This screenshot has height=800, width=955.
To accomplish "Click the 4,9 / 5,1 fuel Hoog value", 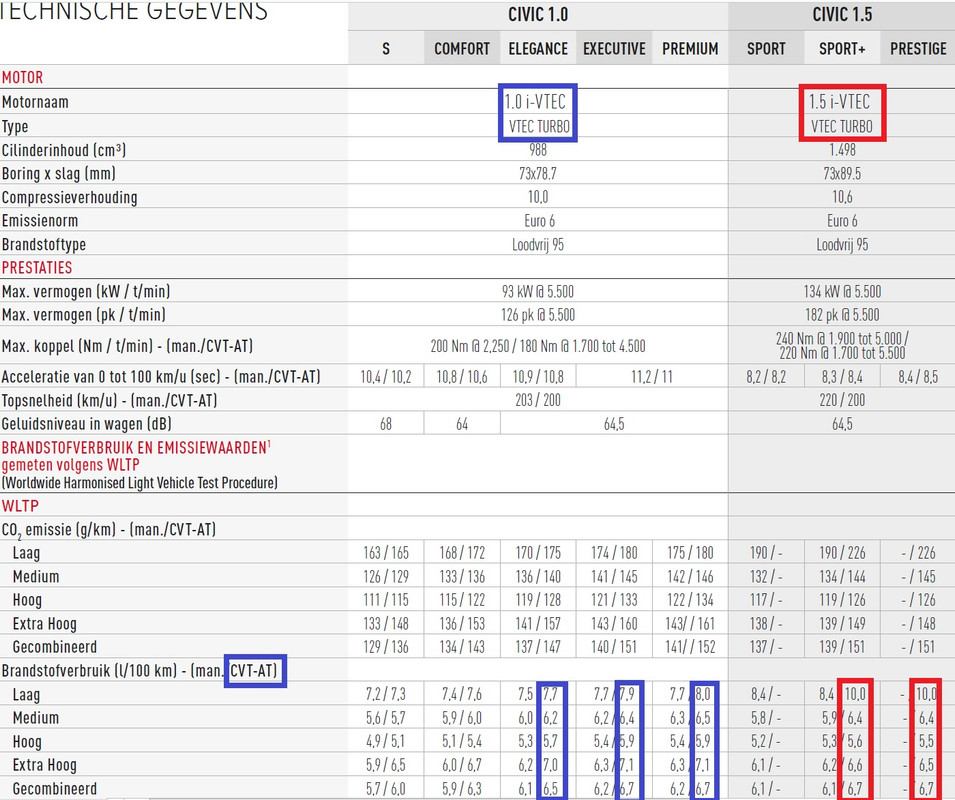I will (x=386, y=742).
